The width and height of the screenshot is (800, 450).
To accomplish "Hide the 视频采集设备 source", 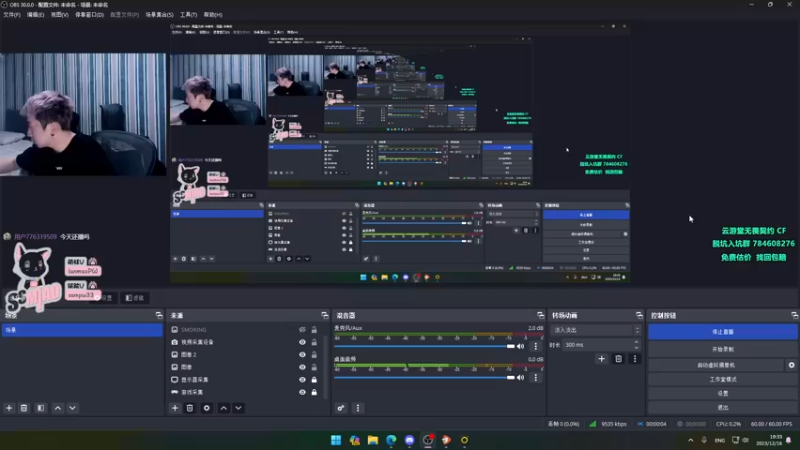I will pyautogui.click(x=302, y=342).
